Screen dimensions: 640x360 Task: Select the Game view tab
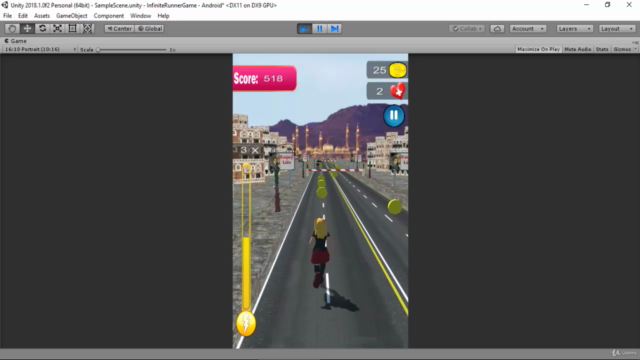click(16, 41)
